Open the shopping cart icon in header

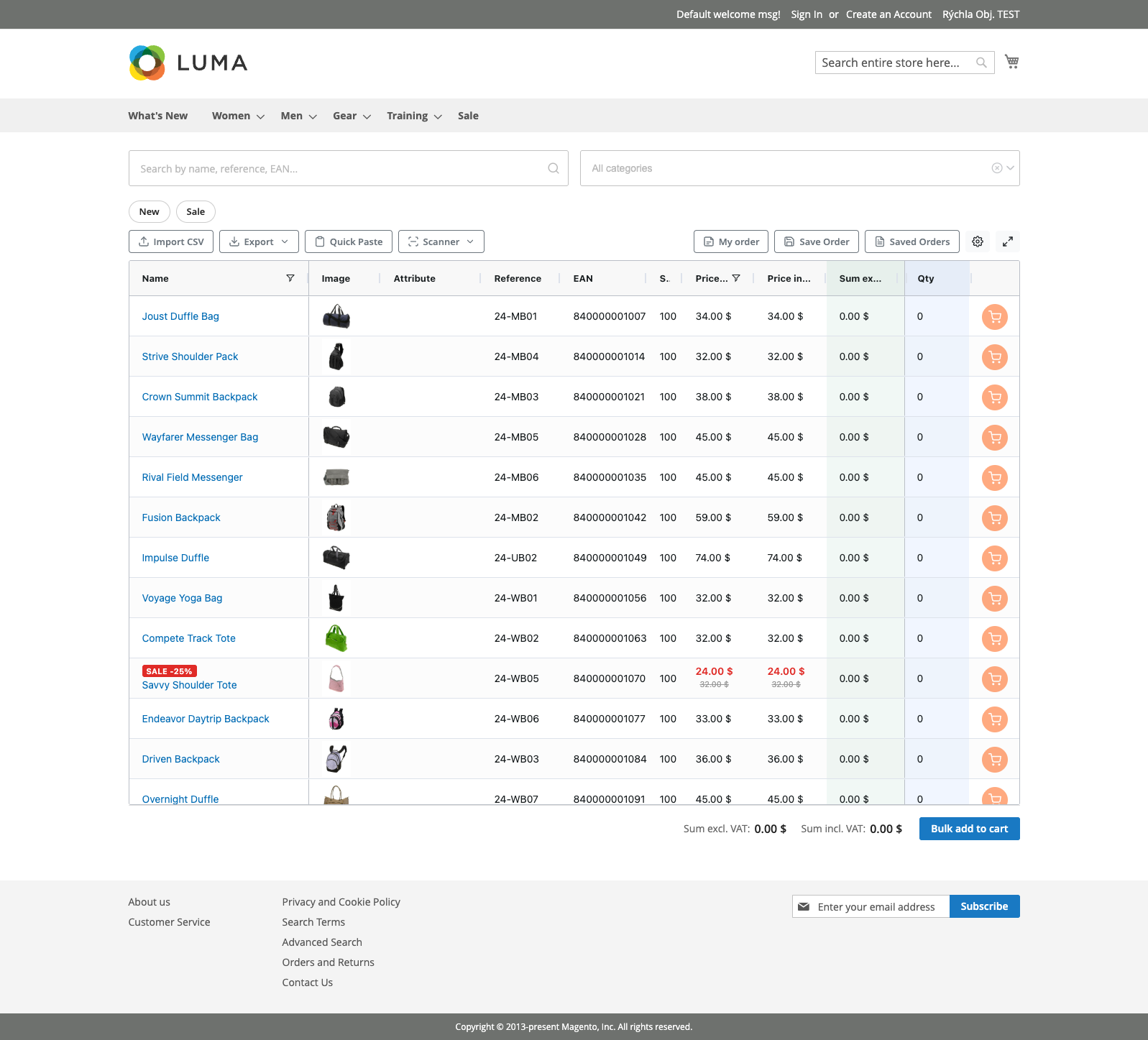(1011, 62)
